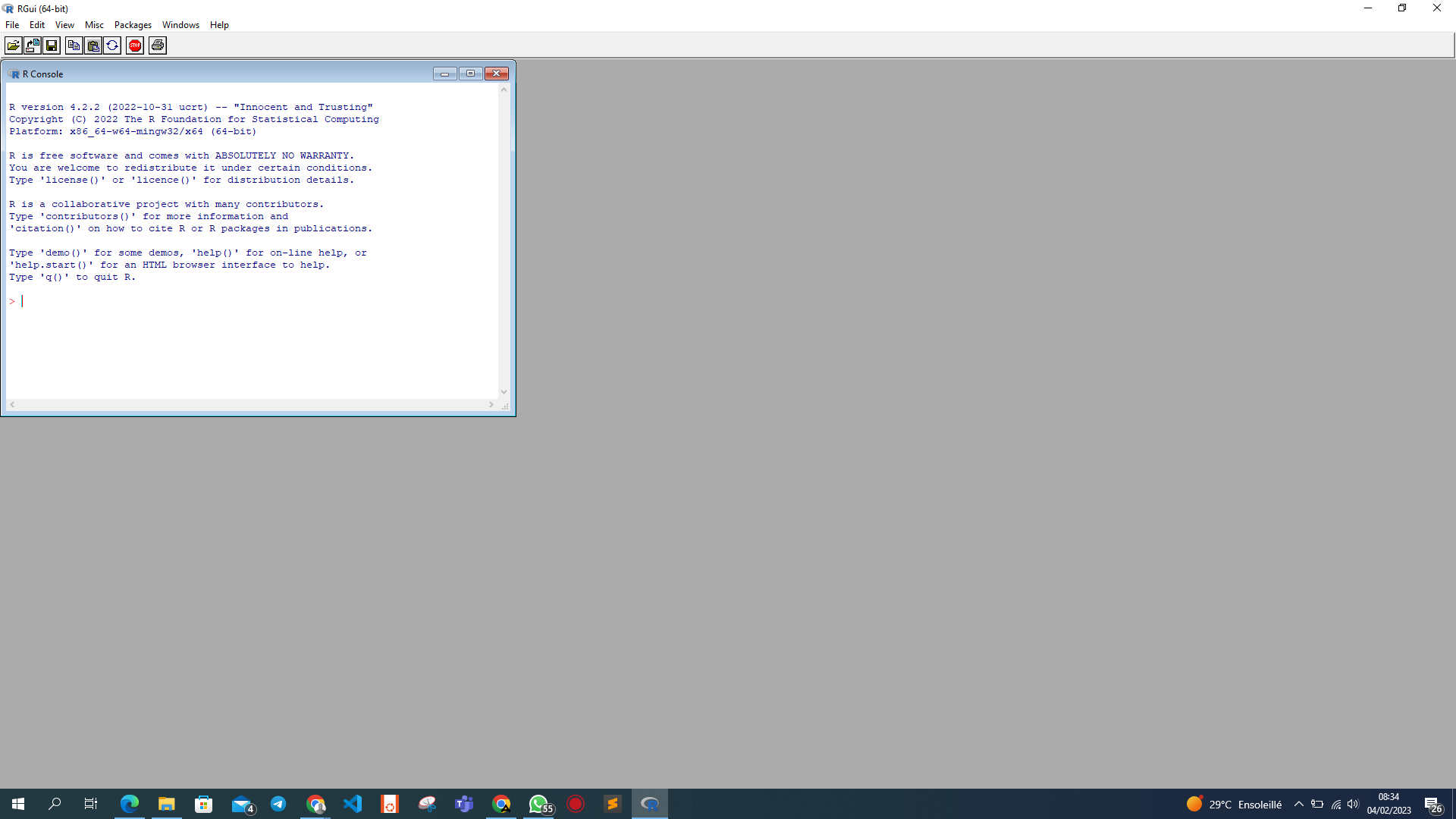1456x819 pixels.
Task: Open the Windows menu
Action: 180,25
